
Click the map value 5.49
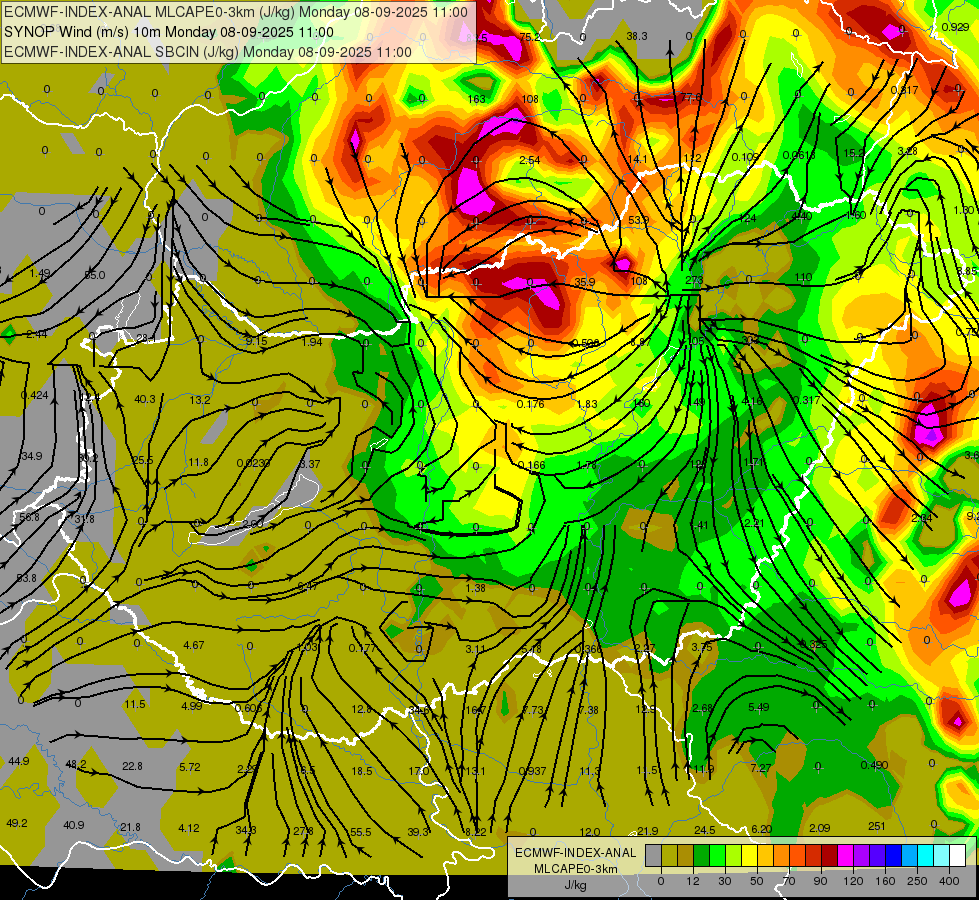(759, 707)
